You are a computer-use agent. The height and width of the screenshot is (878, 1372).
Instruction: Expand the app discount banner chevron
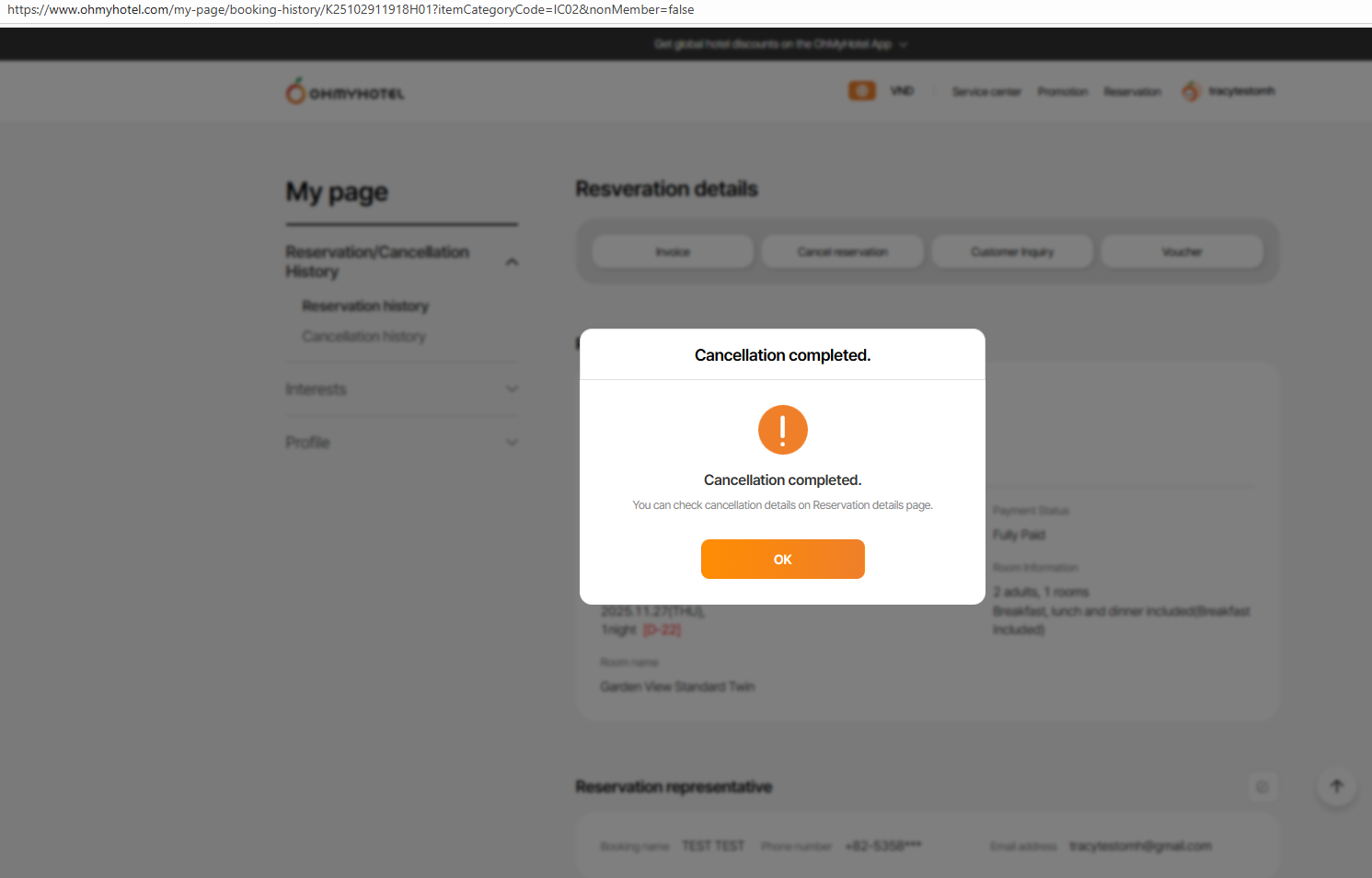[x=904, y=44]
